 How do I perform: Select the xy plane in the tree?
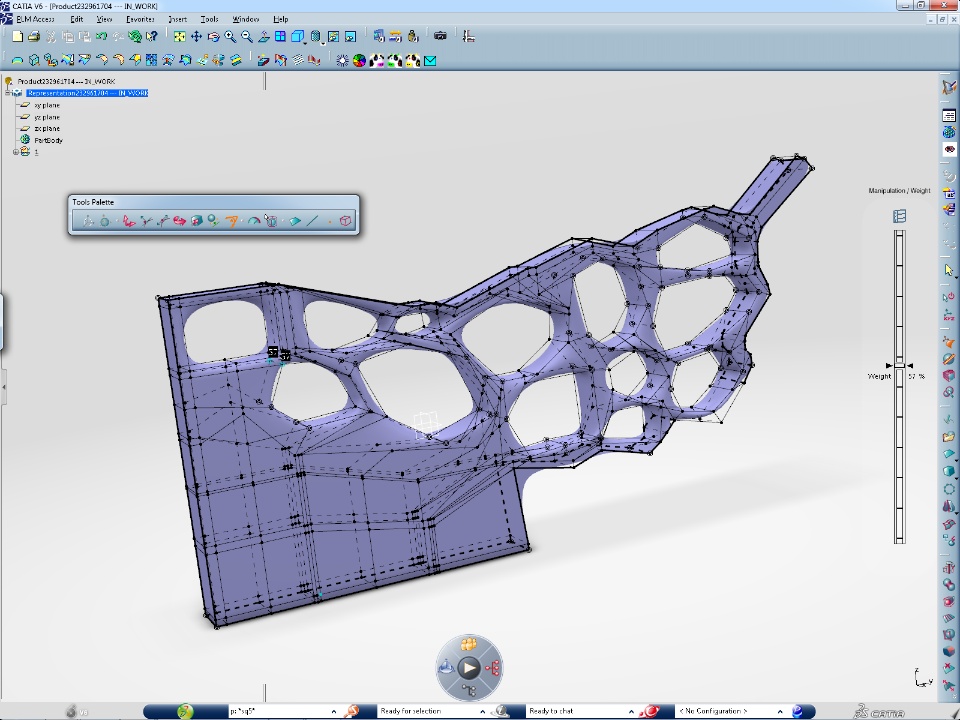point(46,105)
